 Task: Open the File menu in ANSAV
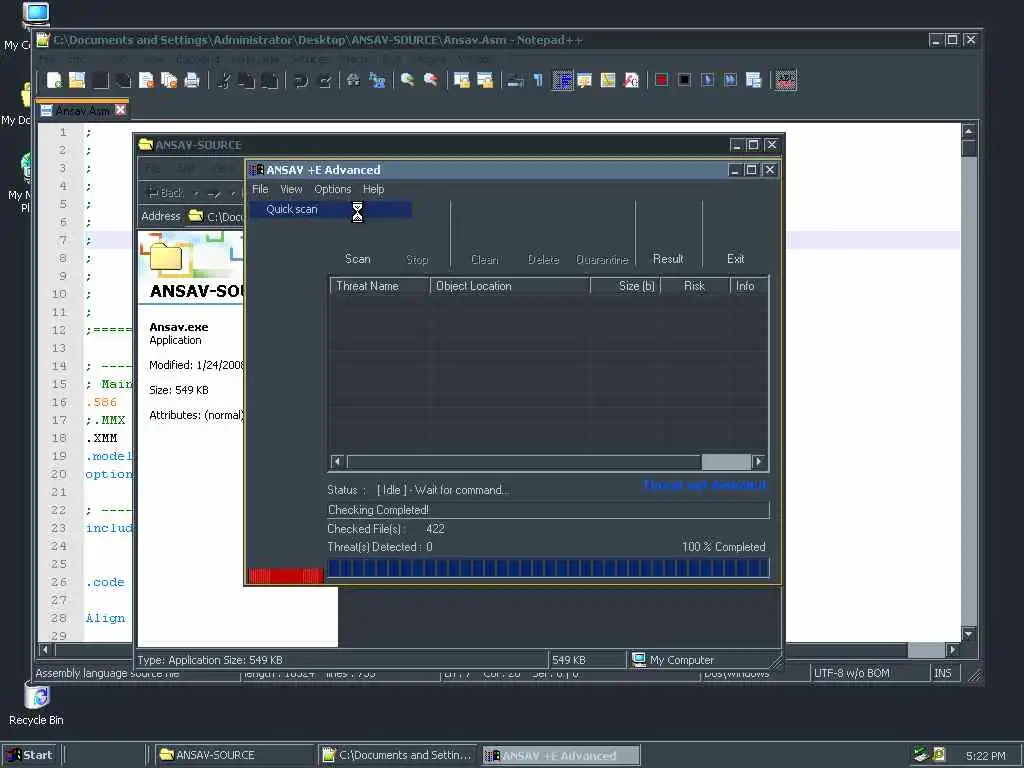pos(260,189)
